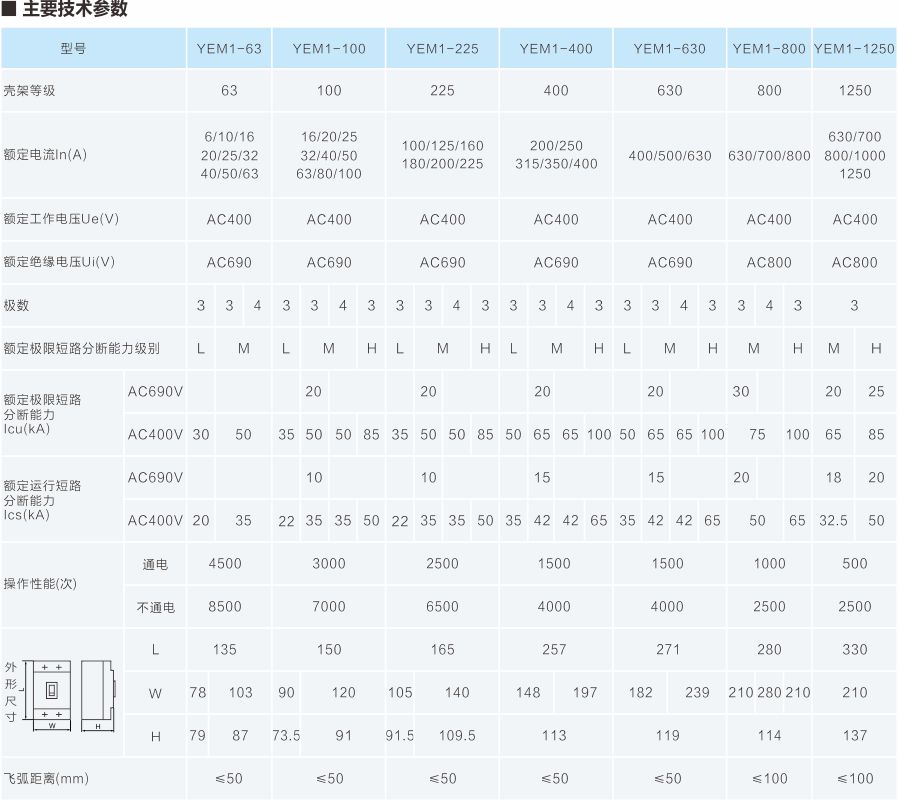The height and width of the screenshot is (801, 898).
Task: Select the 630/700 800/1000 1250 current cell
Action: pyautogui.click(x=854, y=155)
